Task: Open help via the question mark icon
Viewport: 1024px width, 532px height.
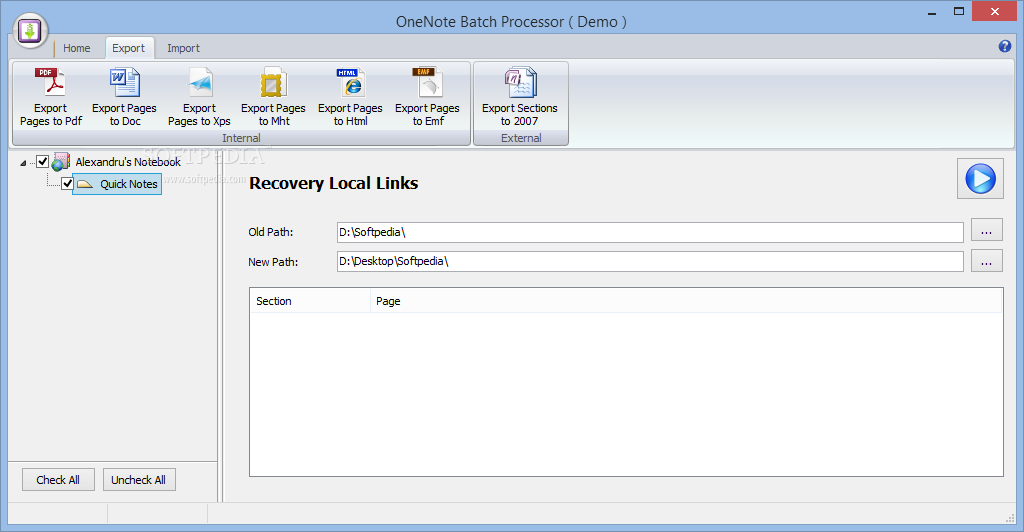Action: (x=1004, y=46)
